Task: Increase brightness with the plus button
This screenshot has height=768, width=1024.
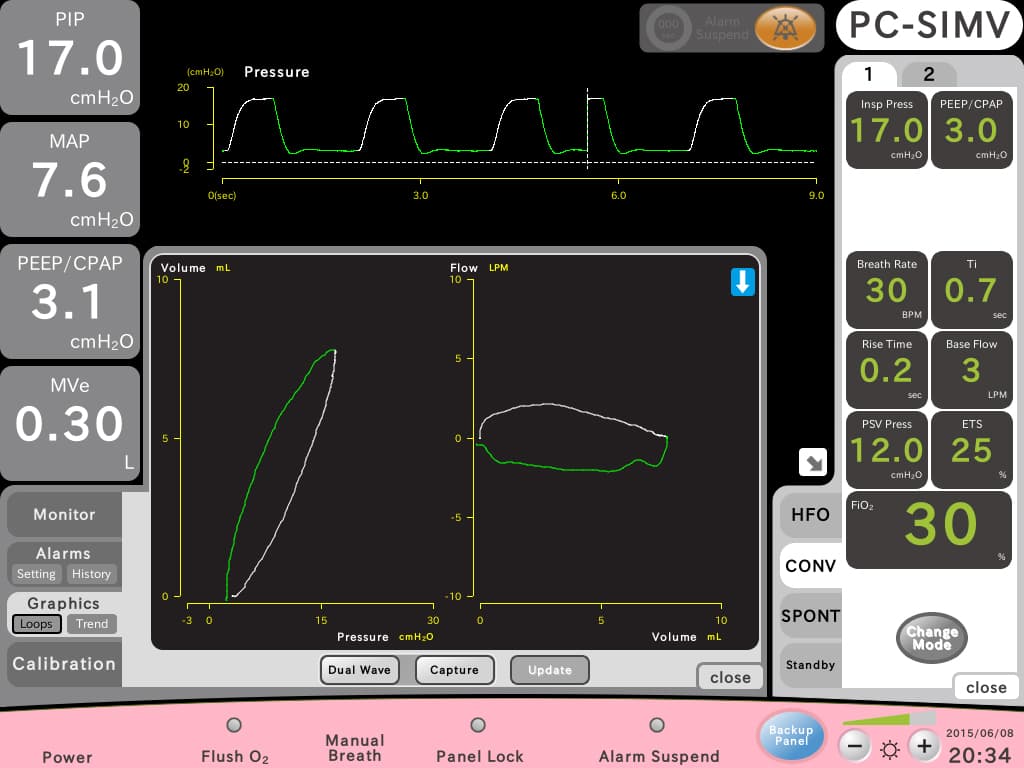Action: tap(924, 746)
